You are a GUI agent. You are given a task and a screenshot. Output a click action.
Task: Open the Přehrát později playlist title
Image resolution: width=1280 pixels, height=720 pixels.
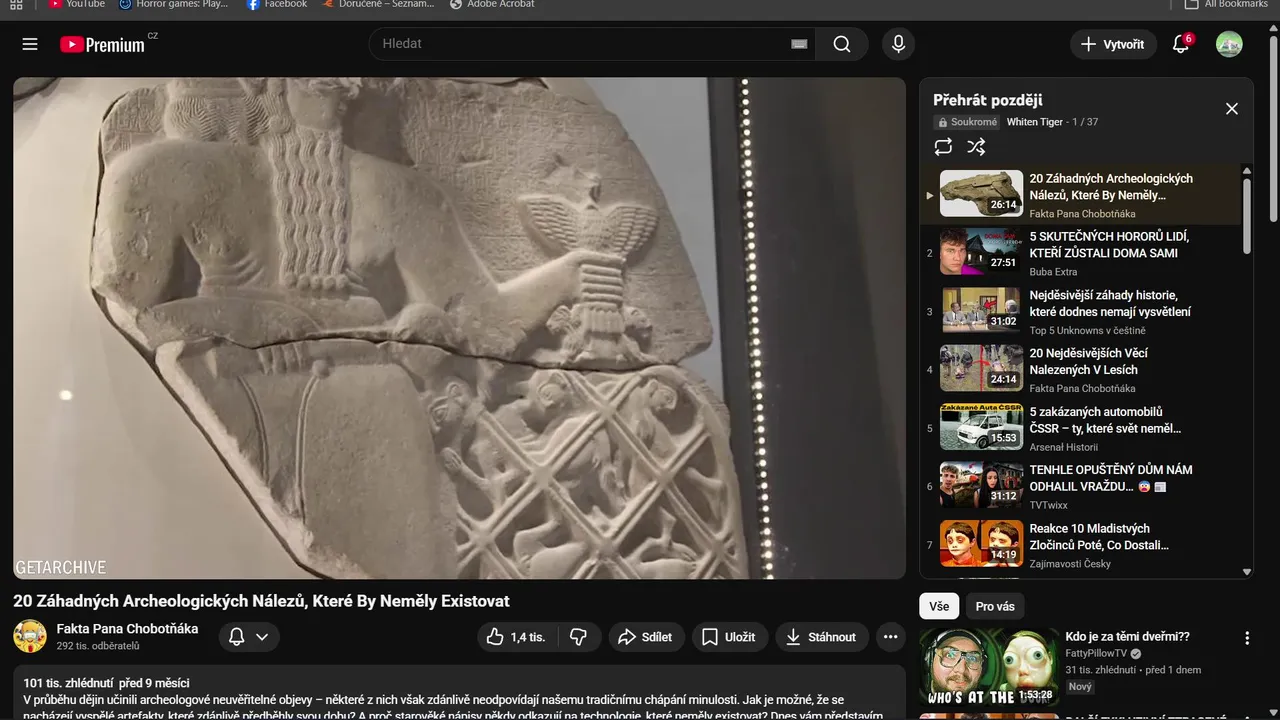click(988, 100)
